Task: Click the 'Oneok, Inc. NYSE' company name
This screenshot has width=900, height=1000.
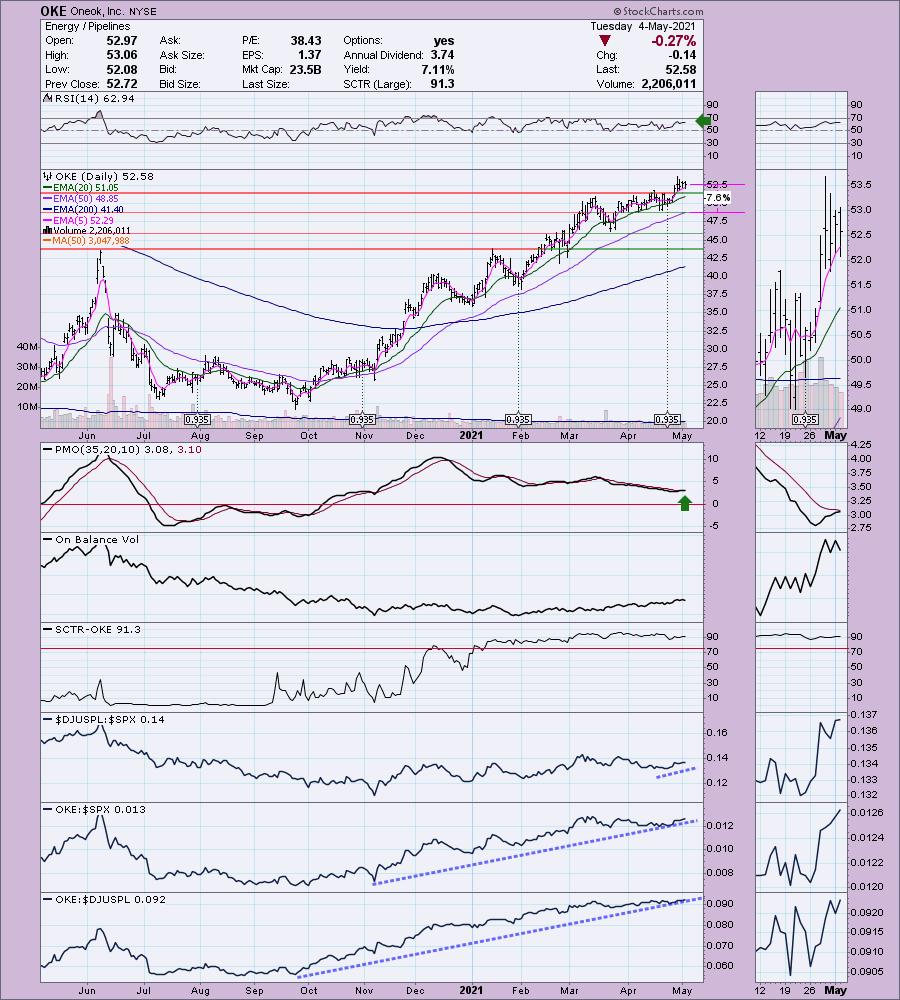Action: [x=113, y=11]
